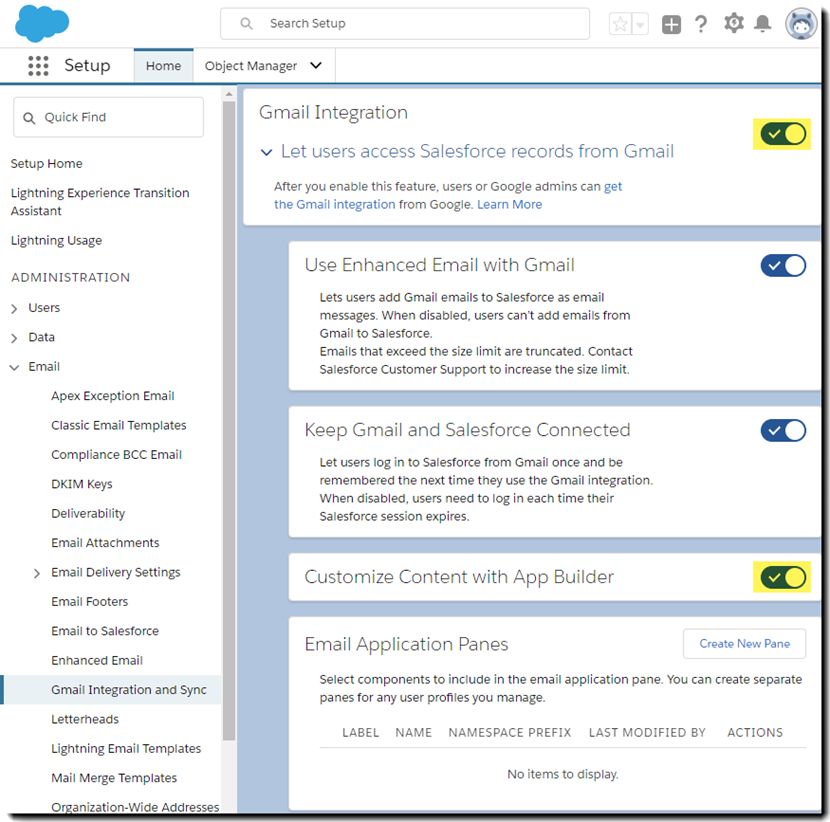830x822 pixels.
Task: Toggle Customize Content with App Builder
Action: tap(783, 577)
